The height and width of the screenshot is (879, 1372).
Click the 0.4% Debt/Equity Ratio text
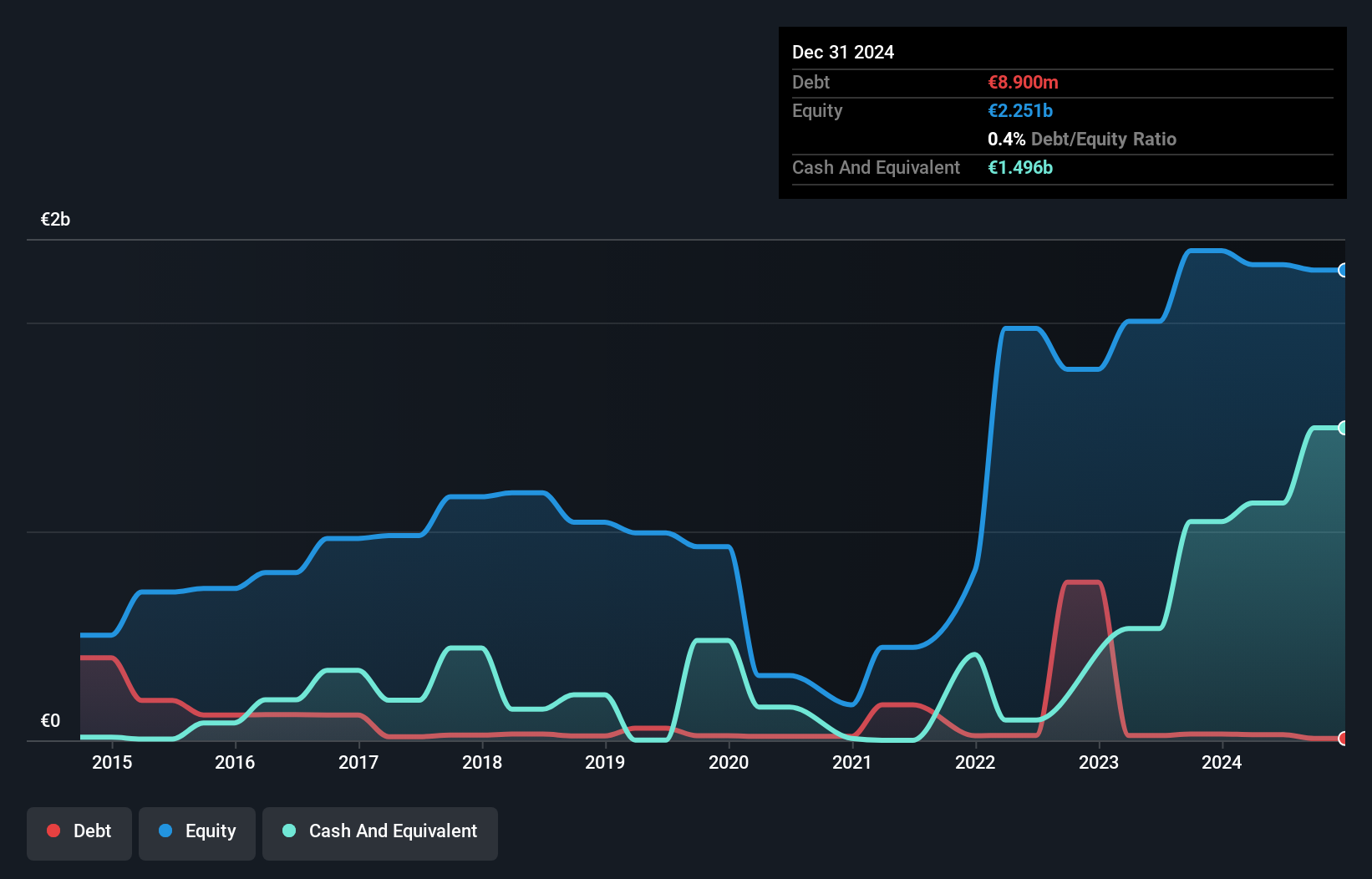1082,139
